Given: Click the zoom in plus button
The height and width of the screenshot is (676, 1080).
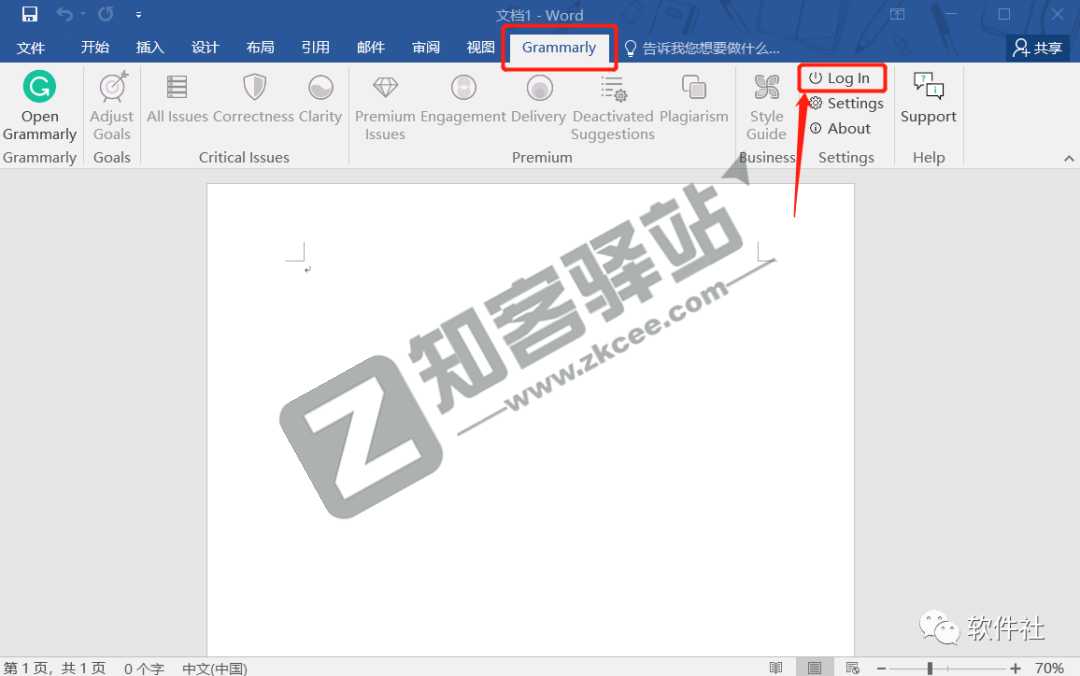Looking at the screenshot, I should coord(1015,668).
